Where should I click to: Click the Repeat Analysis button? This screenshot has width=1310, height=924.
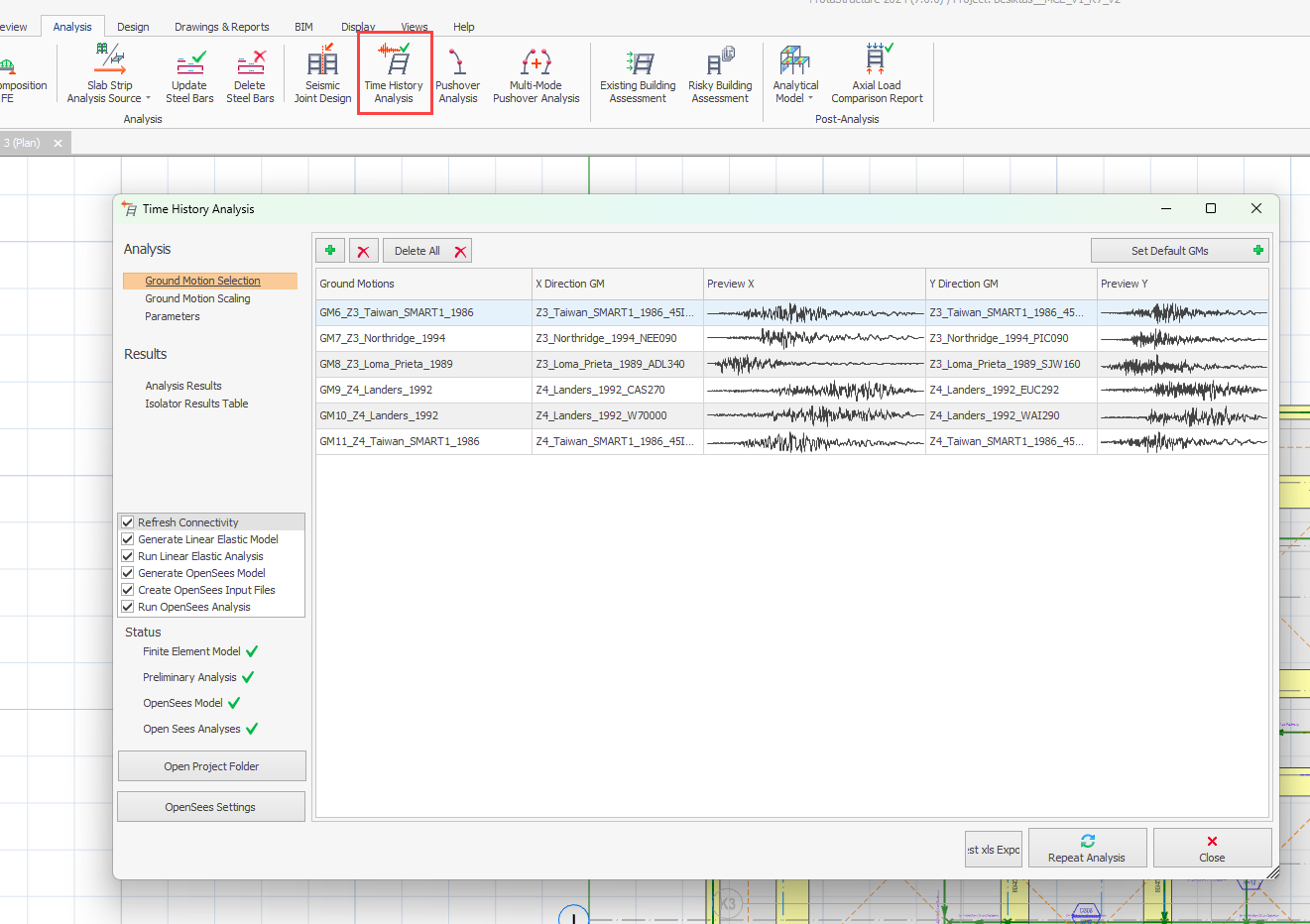(1087, 848)
